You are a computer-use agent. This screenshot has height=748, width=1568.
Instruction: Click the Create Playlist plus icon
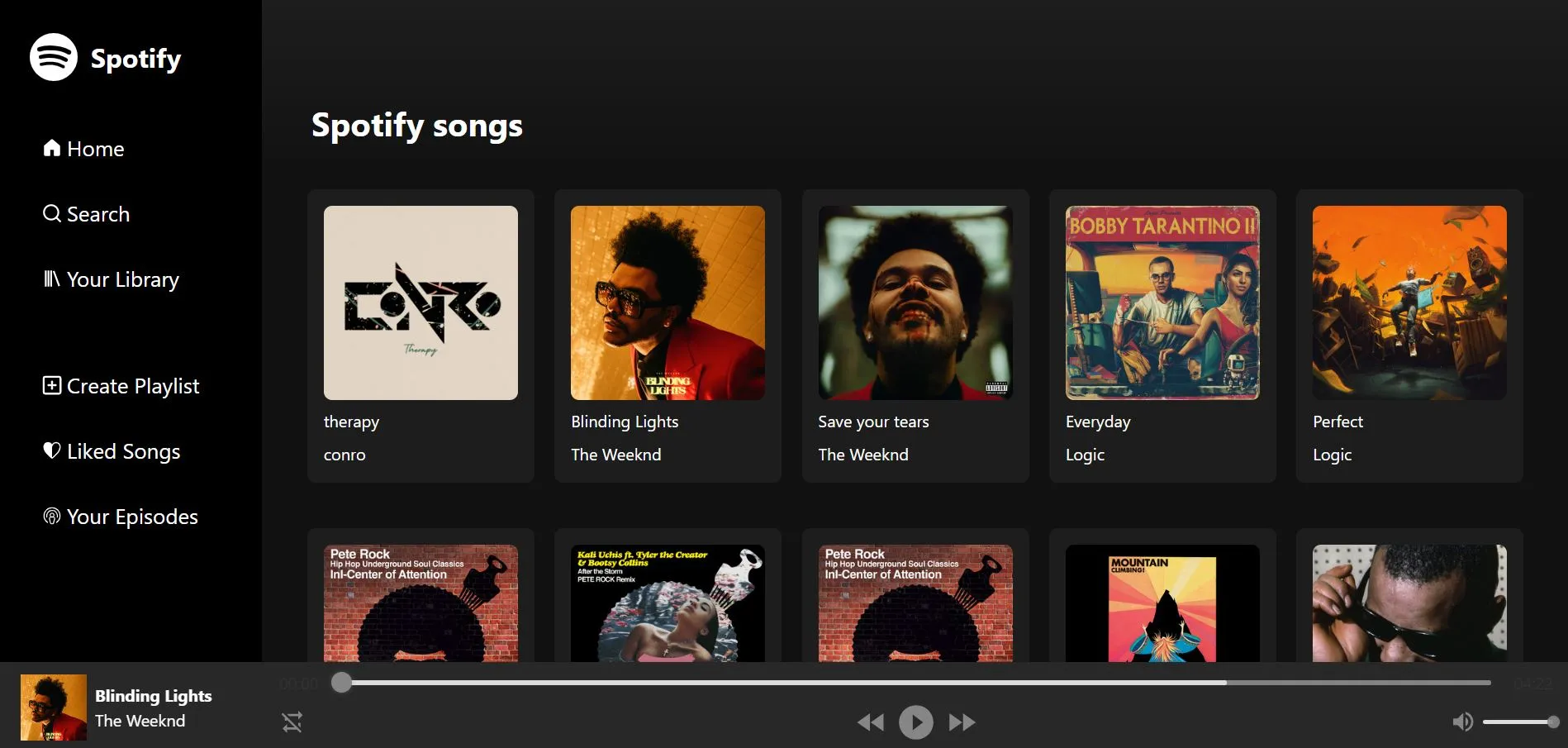[x=52, y=385]
